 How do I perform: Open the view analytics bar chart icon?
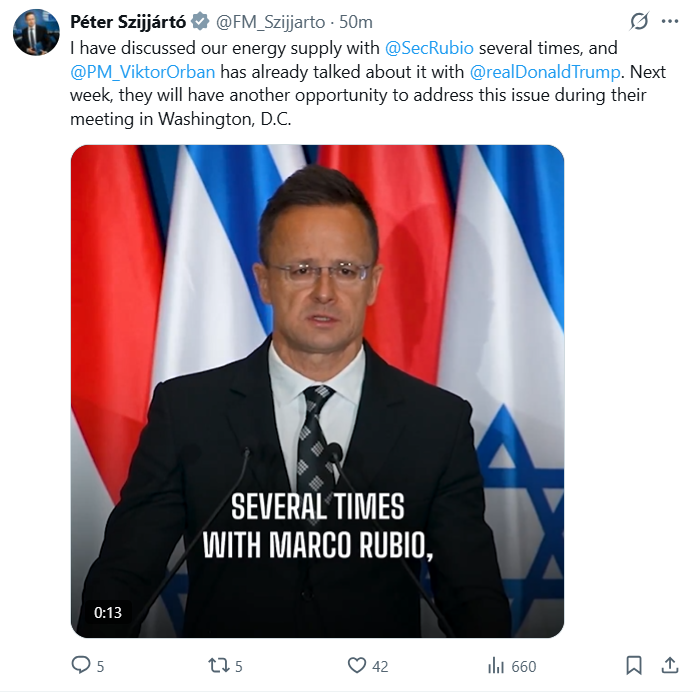[x=495, y=665]
